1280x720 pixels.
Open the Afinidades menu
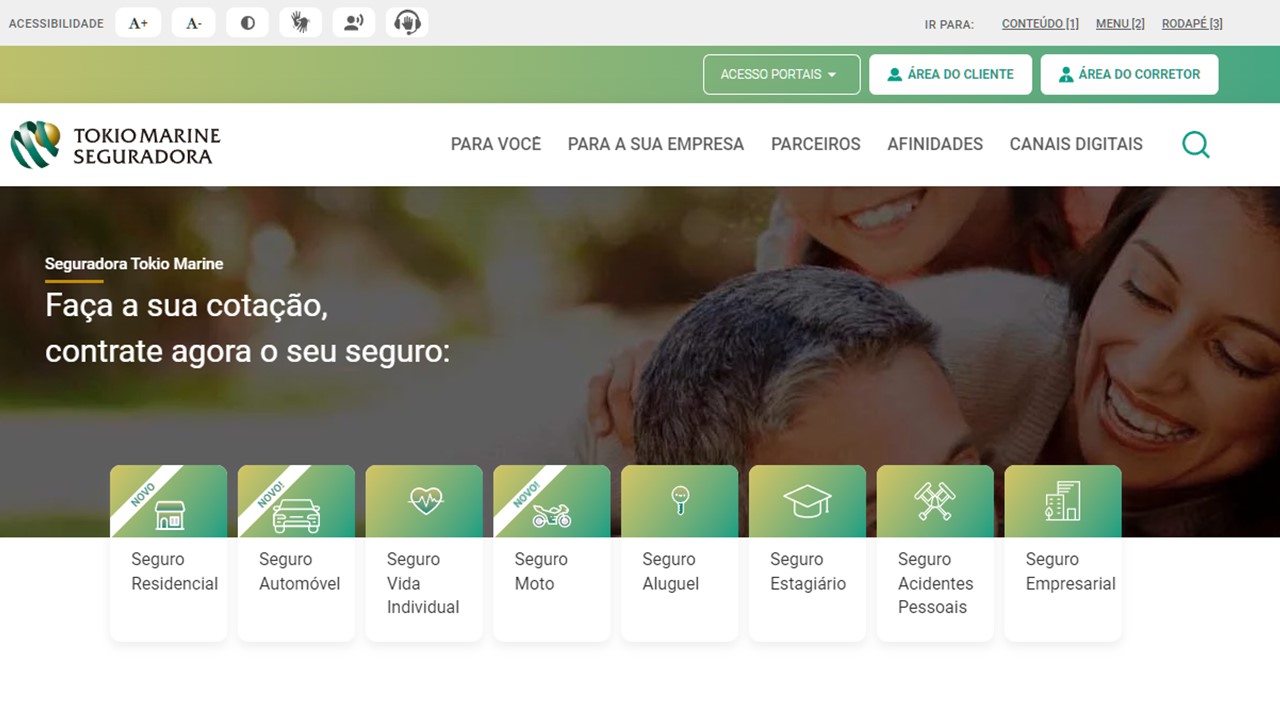(x=935, y=144)
